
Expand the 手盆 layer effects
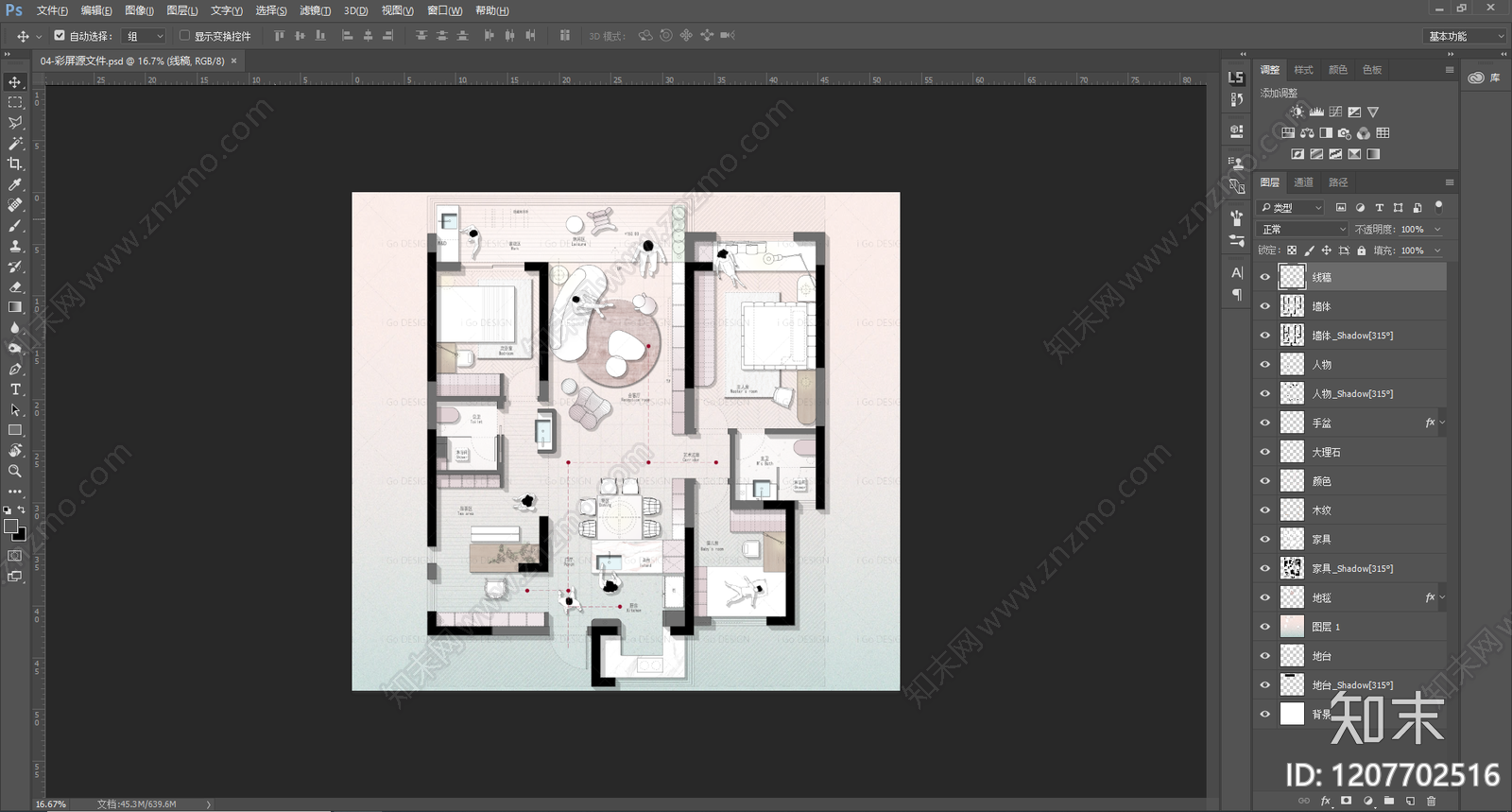click(1442, 423)
